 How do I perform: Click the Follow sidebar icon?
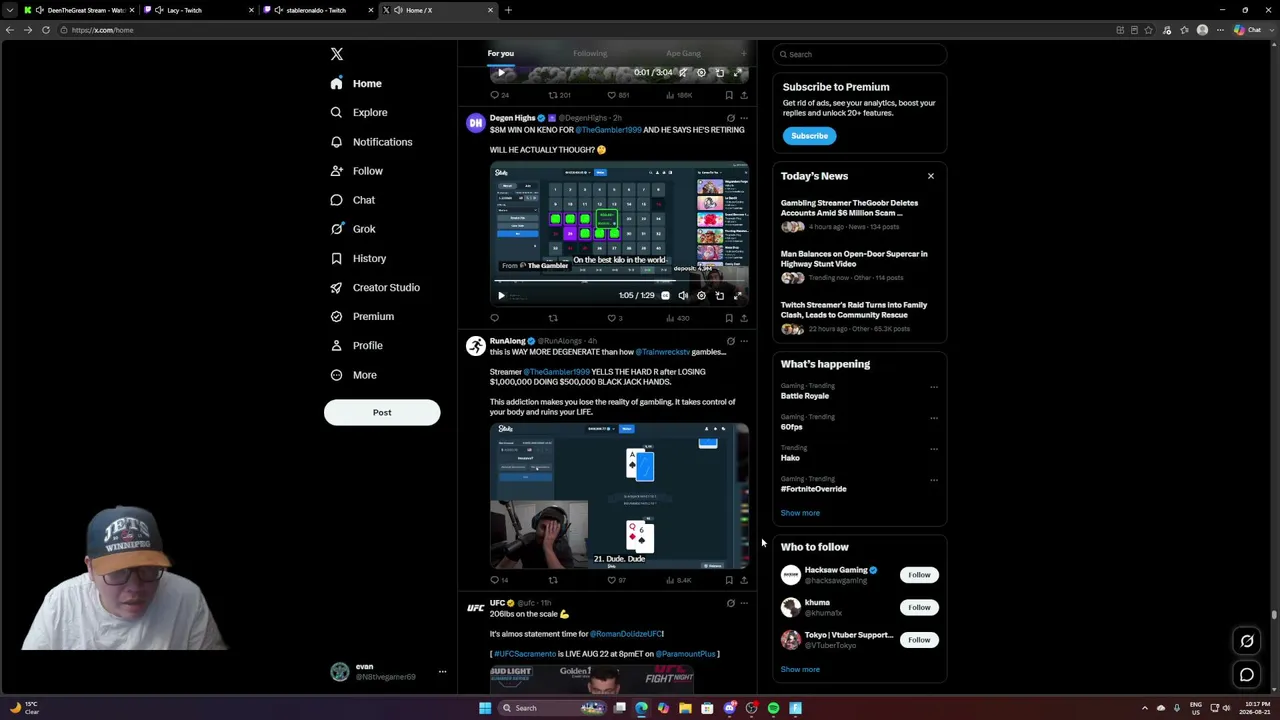tap(336, 171)
